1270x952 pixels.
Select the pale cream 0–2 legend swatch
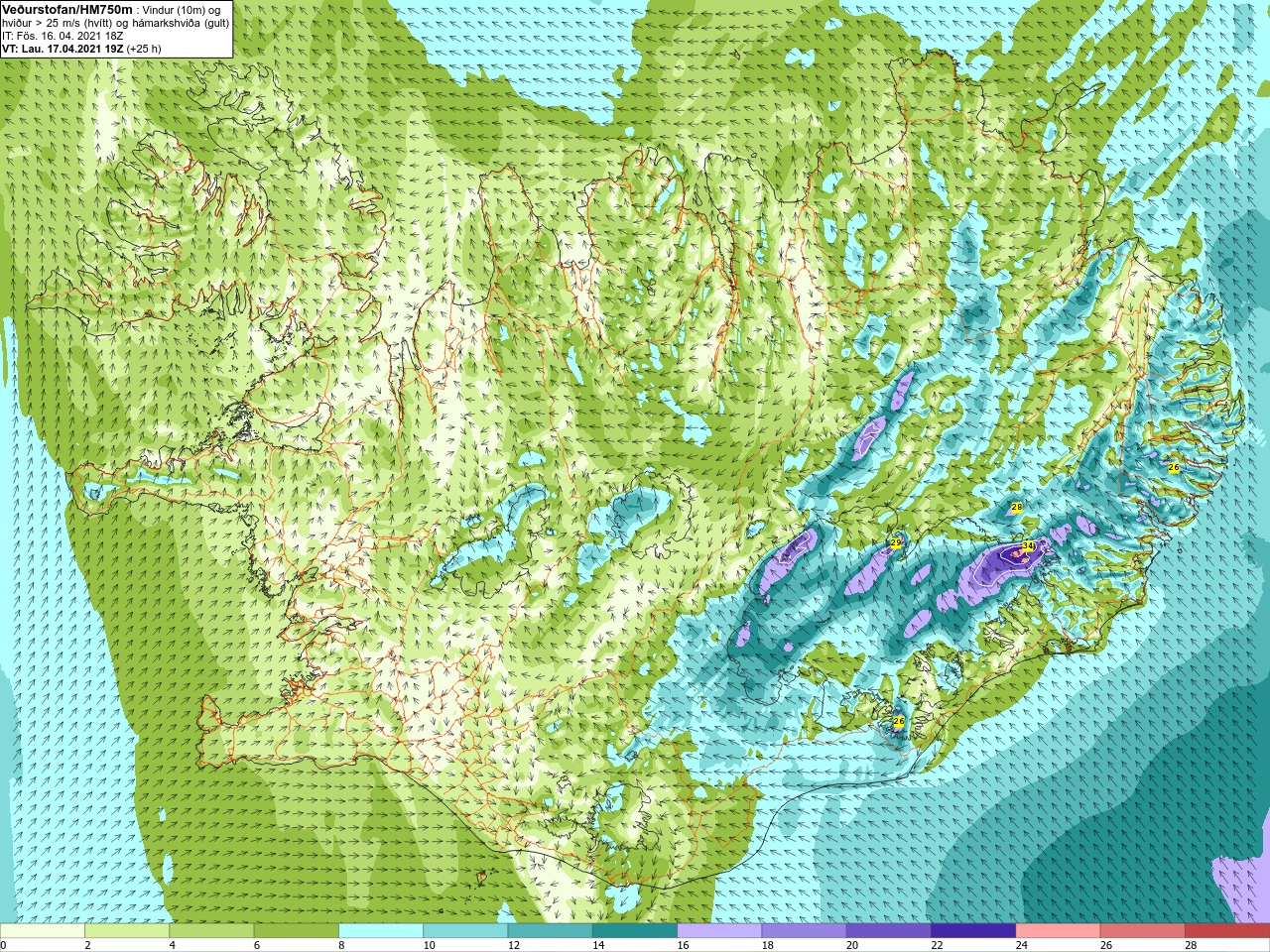point(43,931)
